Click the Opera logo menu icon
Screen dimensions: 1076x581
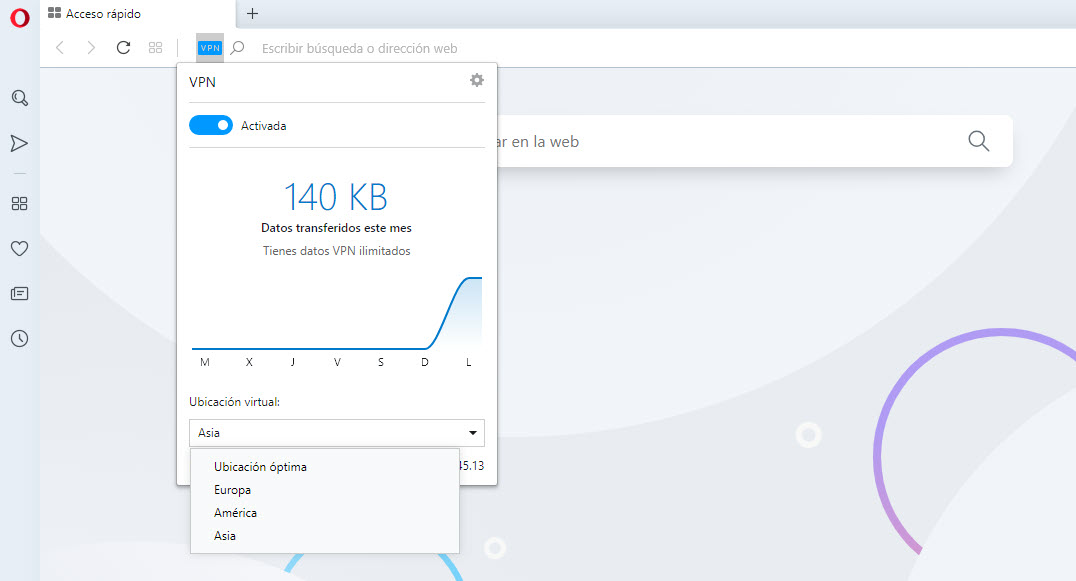pos(19,18)
